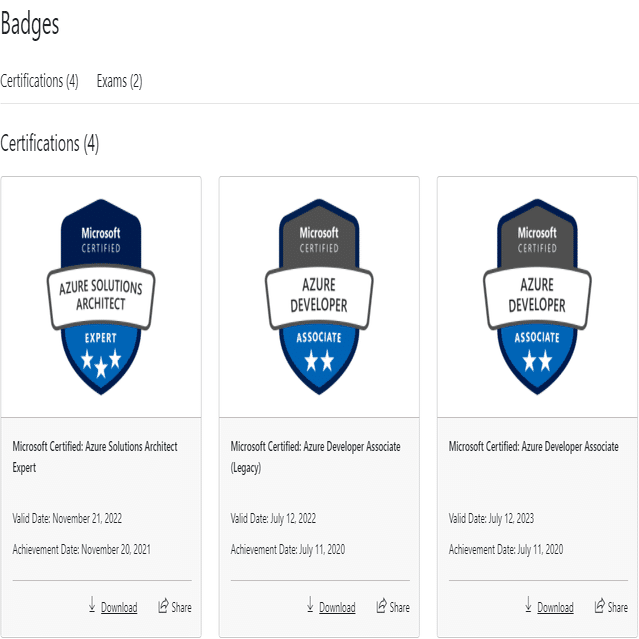Screen dimensions: 639x639
Task: Switch to the Exams (2) tab
Action: 119,81
